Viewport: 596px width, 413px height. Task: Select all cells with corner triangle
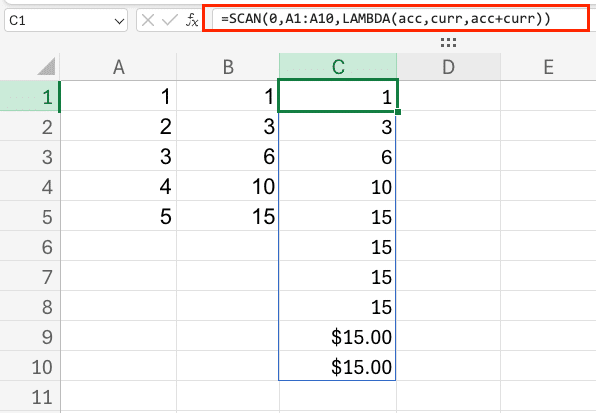46,66
